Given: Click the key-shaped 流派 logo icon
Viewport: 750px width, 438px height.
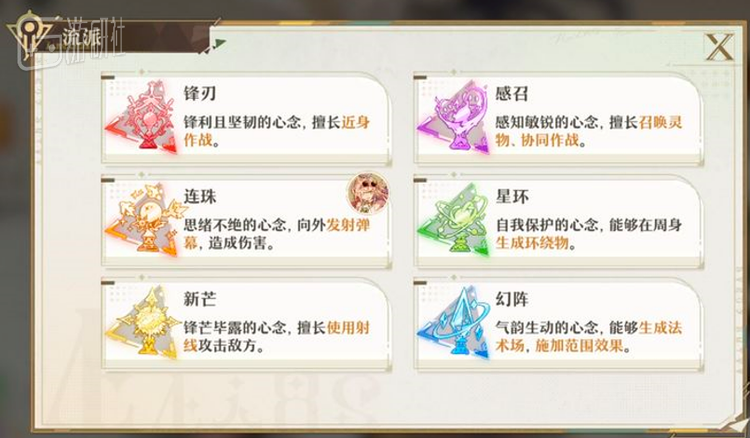Looking at the screenshot, I should (30, 35).
